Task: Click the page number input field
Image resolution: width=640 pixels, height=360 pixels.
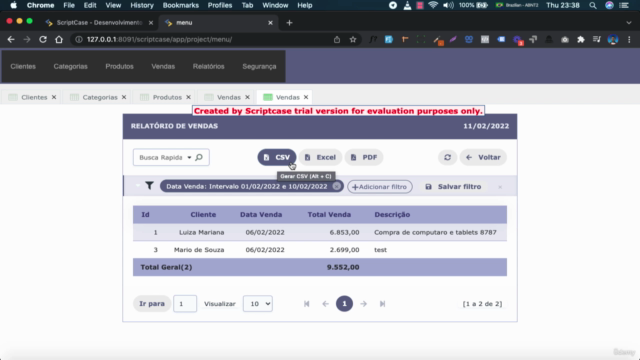Action: coord(185,304)
